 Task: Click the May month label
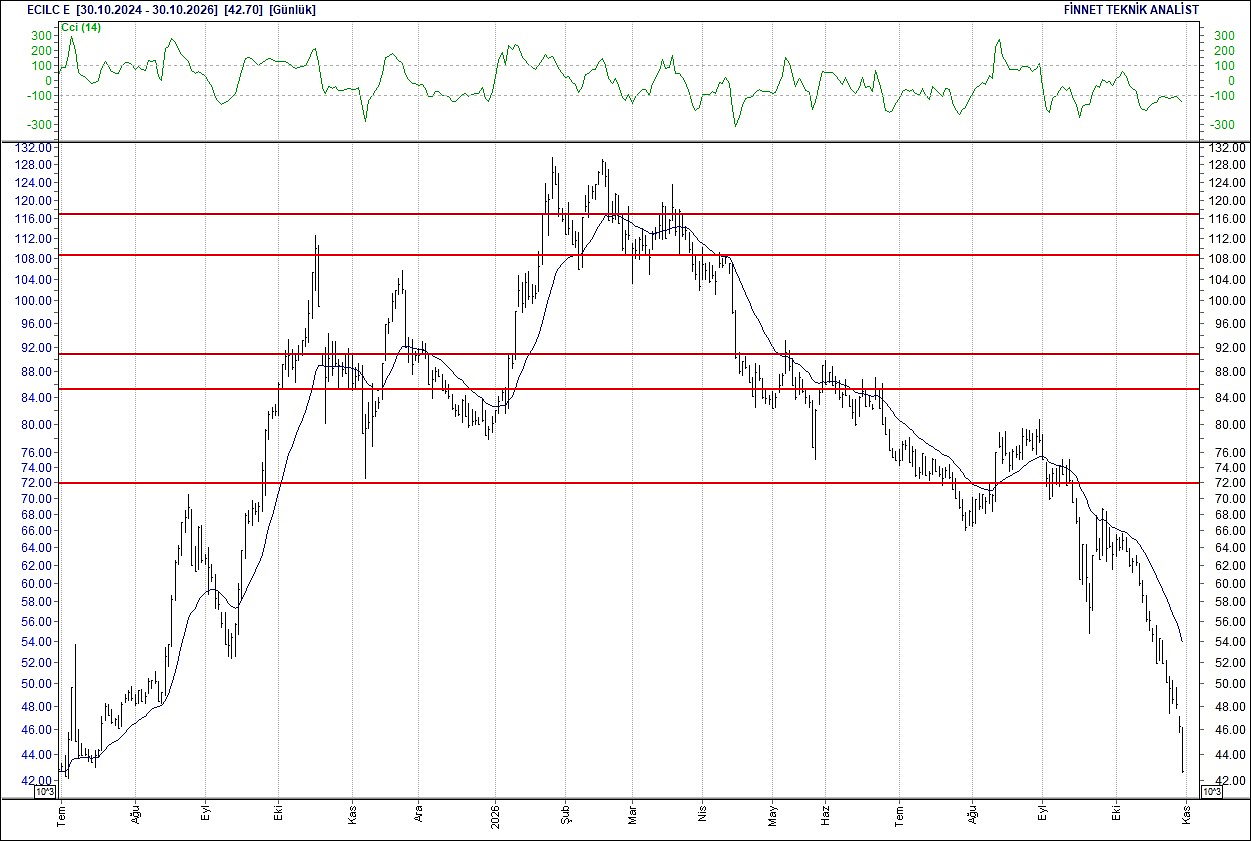(773, 817)
